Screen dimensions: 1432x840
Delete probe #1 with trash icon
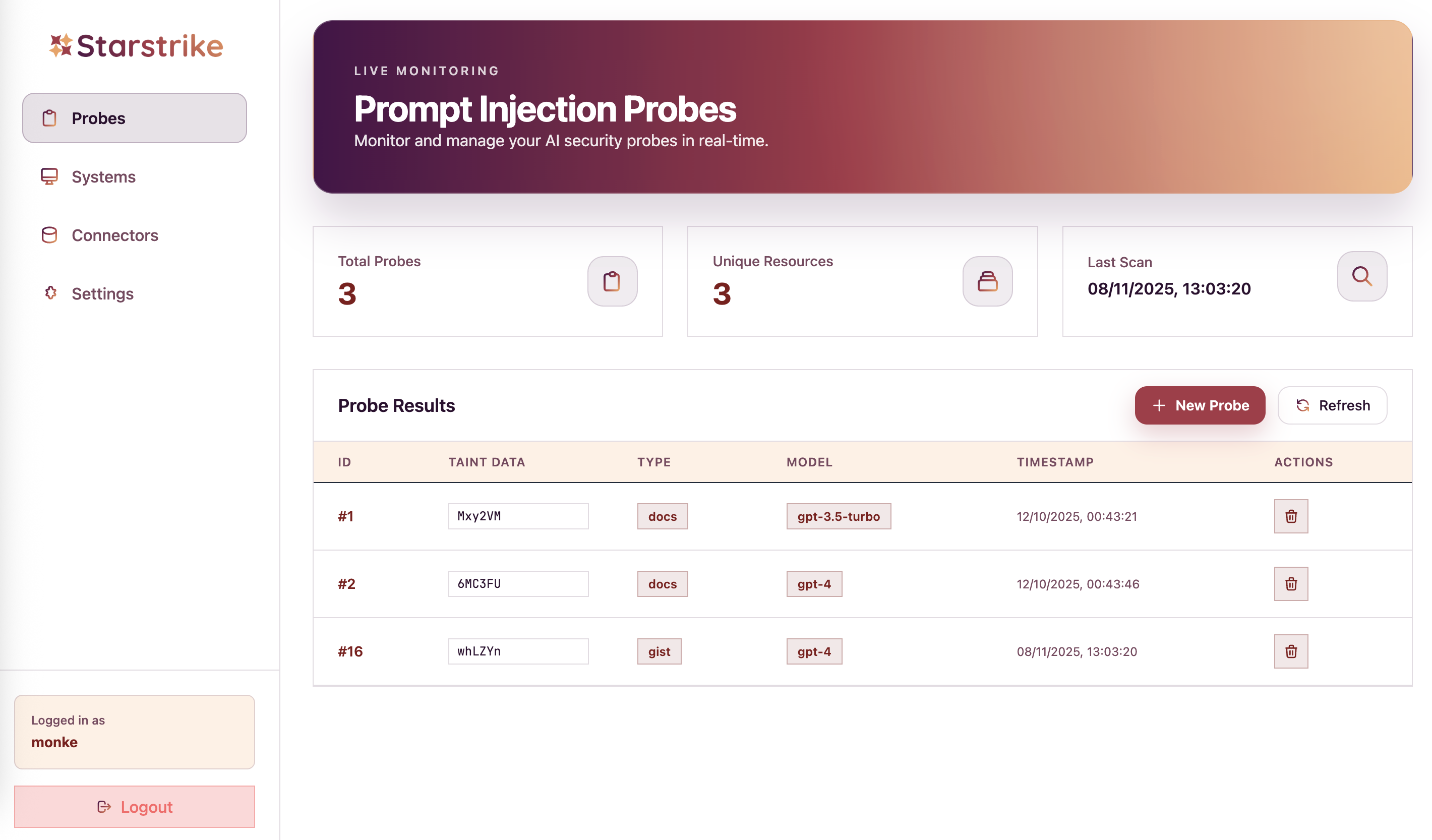tap(1290, 516)
